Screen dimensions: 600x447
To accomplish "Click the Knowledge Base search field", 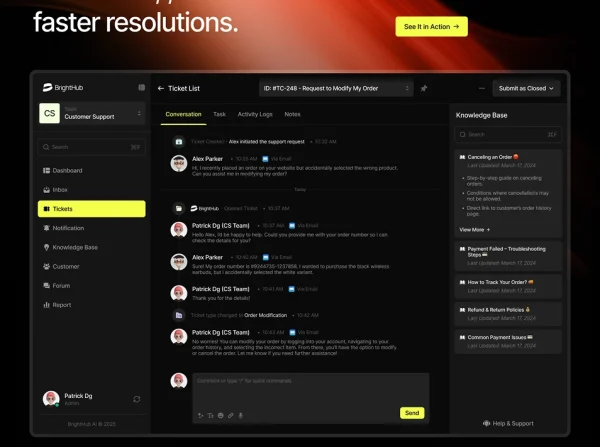I will (x=507, y=134).
